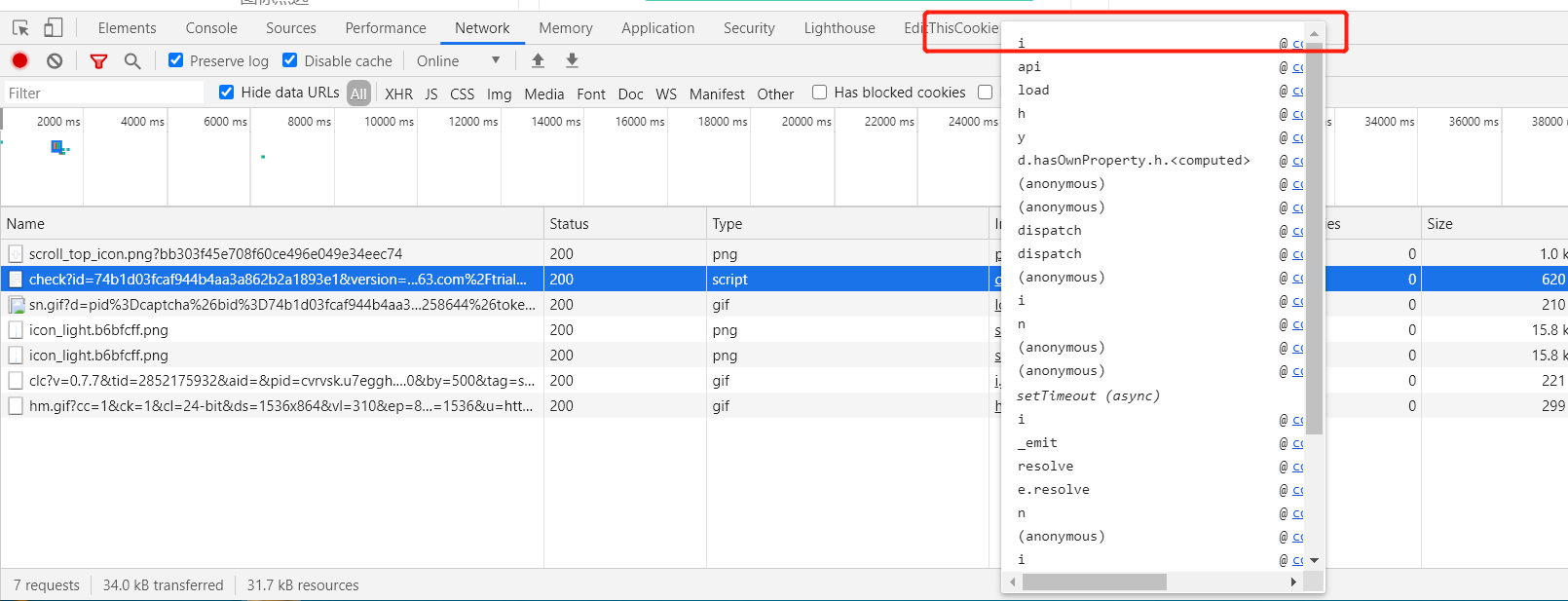Sort requests by the Status column header
The image size is (1568, 601).
(569, 224)
